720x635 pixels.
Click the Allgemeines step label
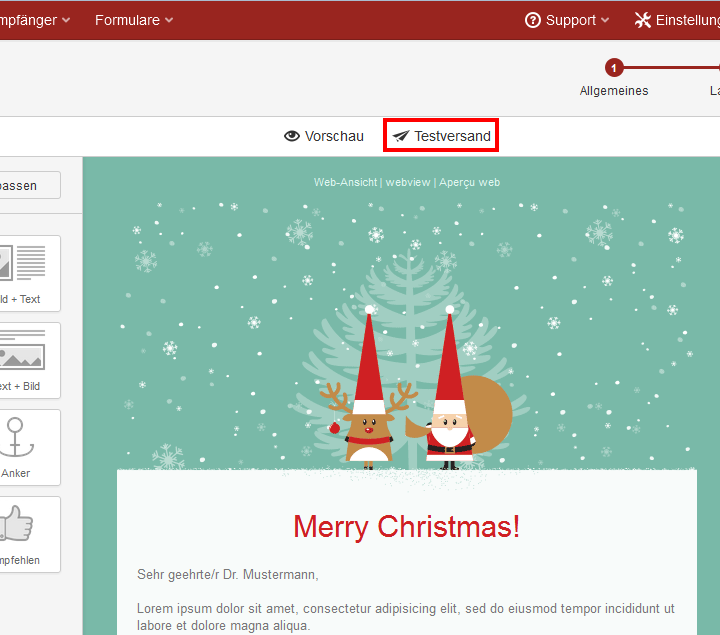[x=614, y=91]
